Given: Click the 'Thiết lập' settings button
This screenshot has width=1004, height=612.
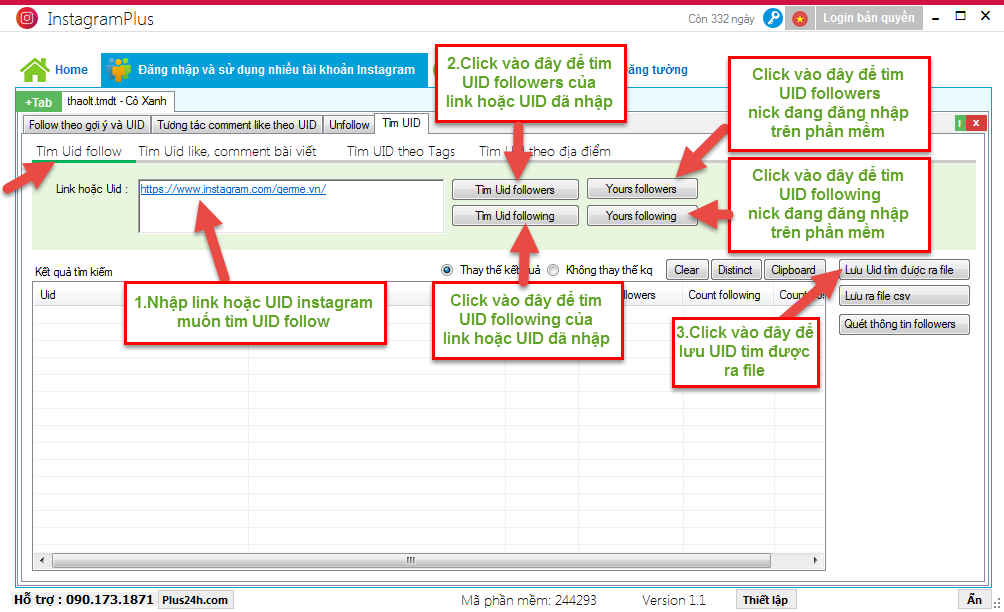Looking at the screenshot, I should click(766, 600).
